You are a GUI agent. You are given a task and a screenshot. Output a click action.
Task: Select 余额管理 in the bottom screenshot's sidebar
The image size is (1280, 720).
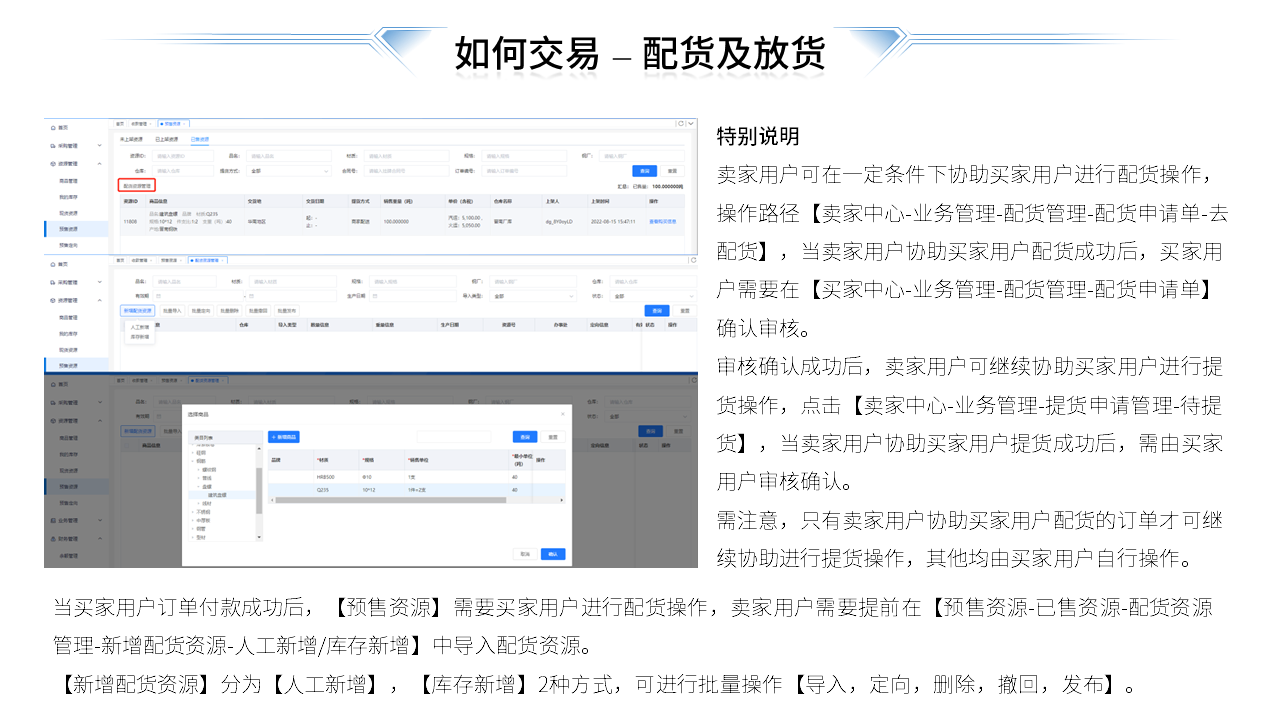pos(68,556)
